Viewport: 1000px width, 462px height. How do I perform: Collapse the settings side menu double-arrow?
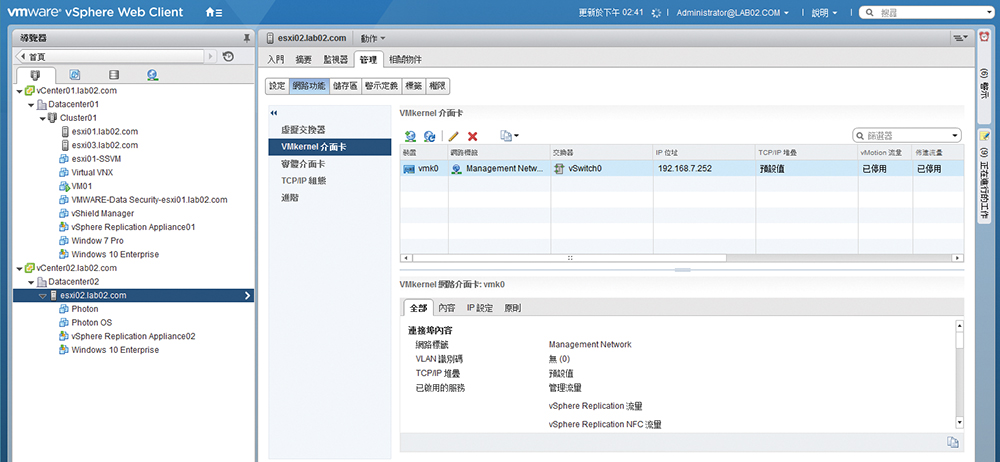[274, 113]
